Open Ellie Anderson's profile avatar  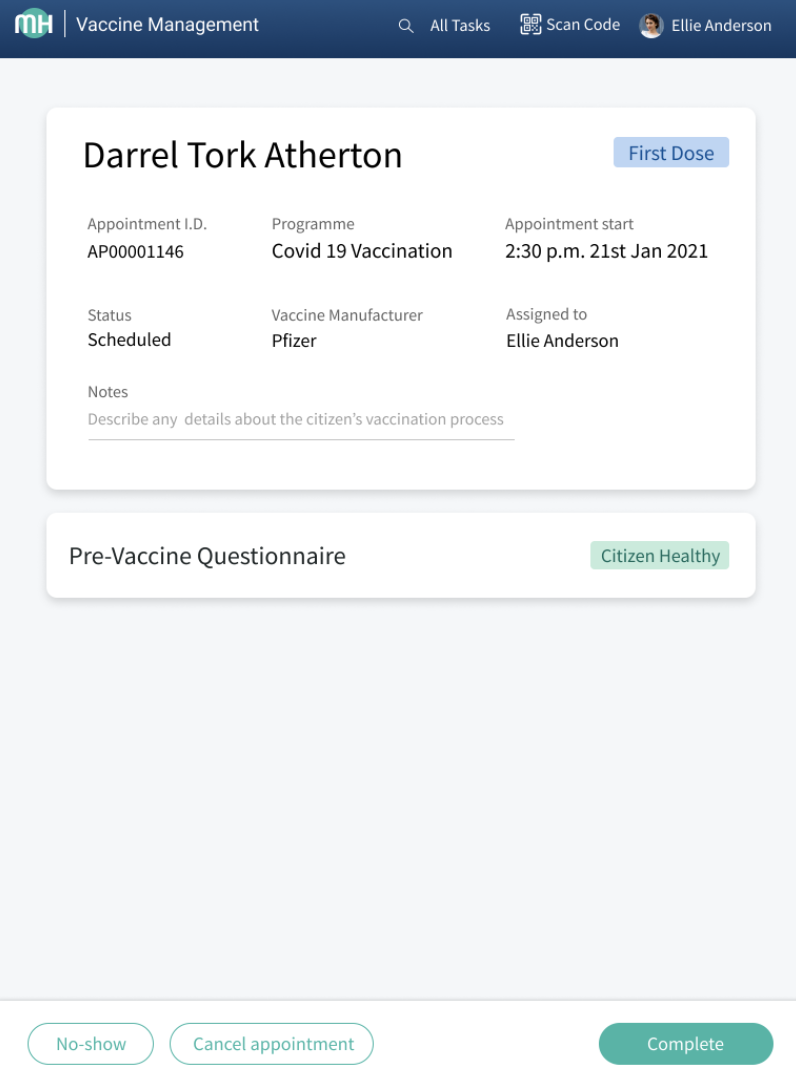pyautogui.click(x=651, y=26)
